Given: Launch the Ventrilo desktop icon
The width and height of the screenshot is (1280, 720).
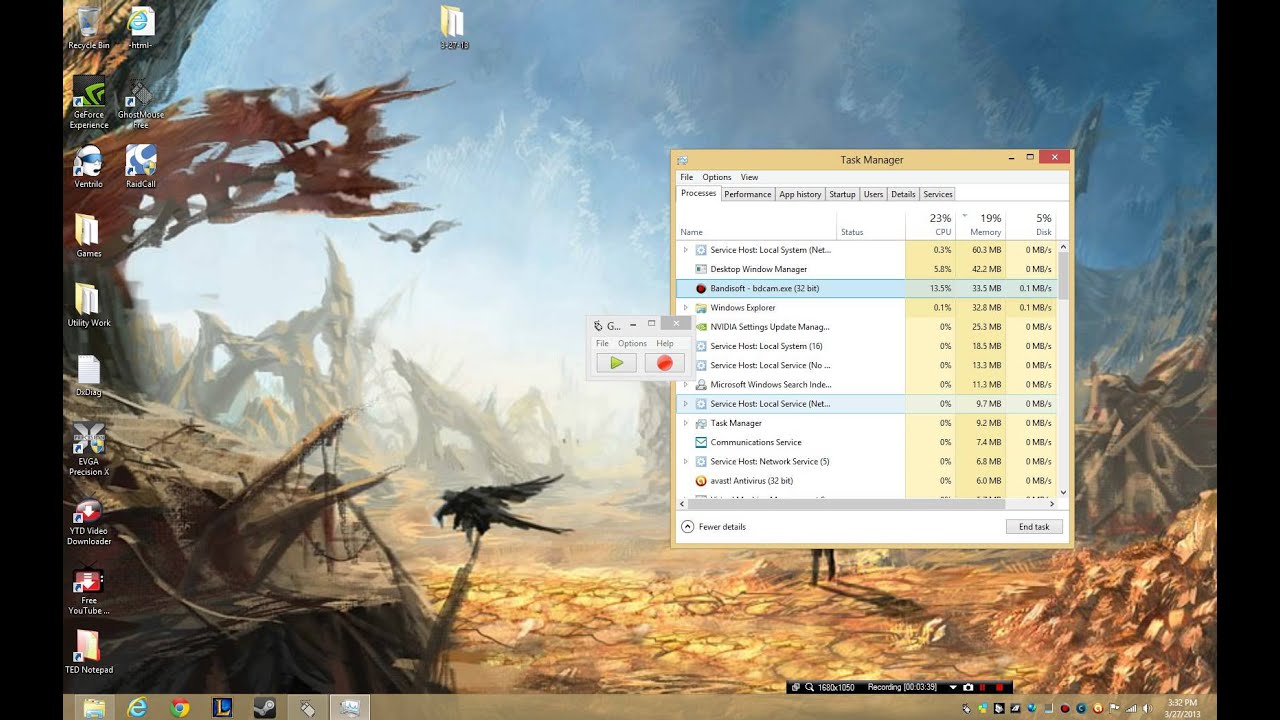Looking at the screenshot, I should 88,166.
